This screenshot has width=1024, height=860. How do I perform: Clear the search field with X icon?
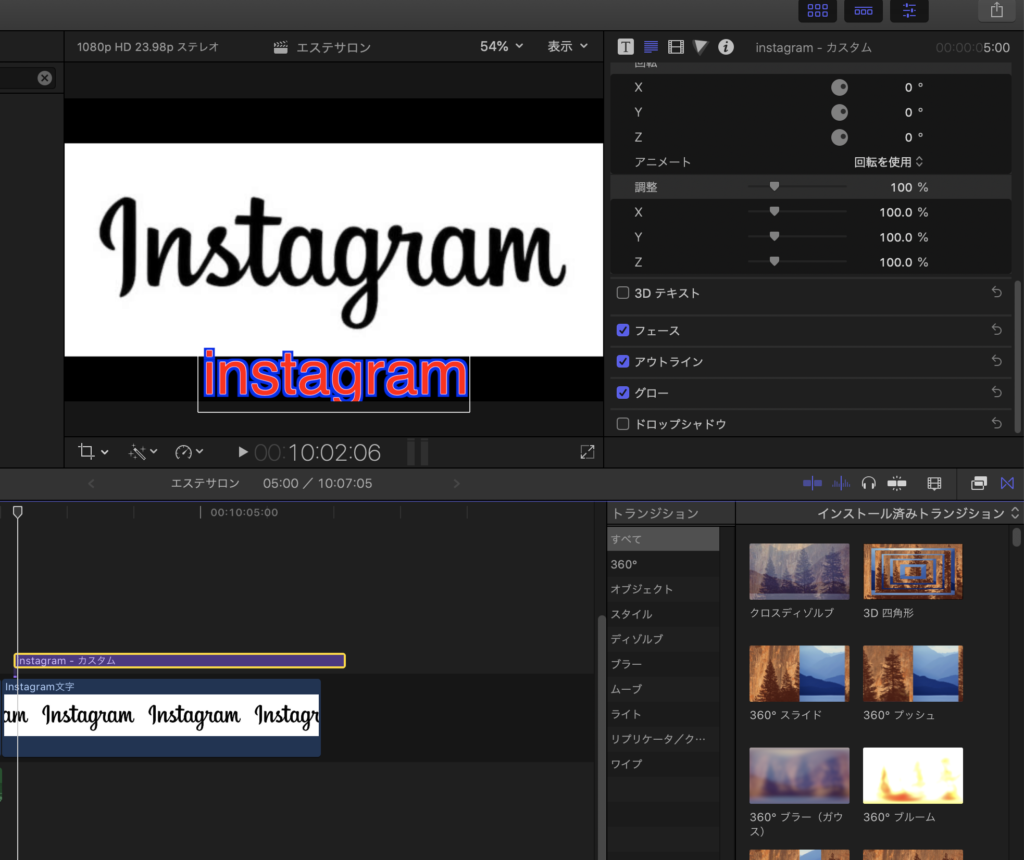click(x=44, y=78)
